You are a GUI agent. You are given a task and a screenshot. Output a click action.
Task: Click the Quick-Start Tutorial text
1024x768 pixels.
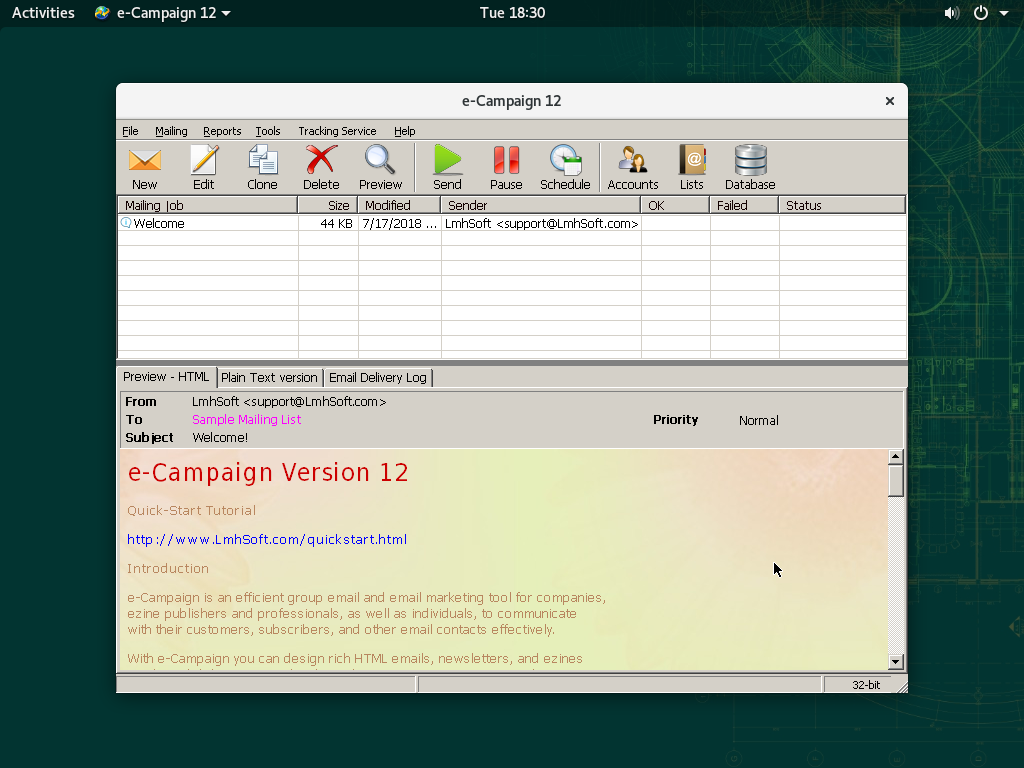click(x=191, y=511)
